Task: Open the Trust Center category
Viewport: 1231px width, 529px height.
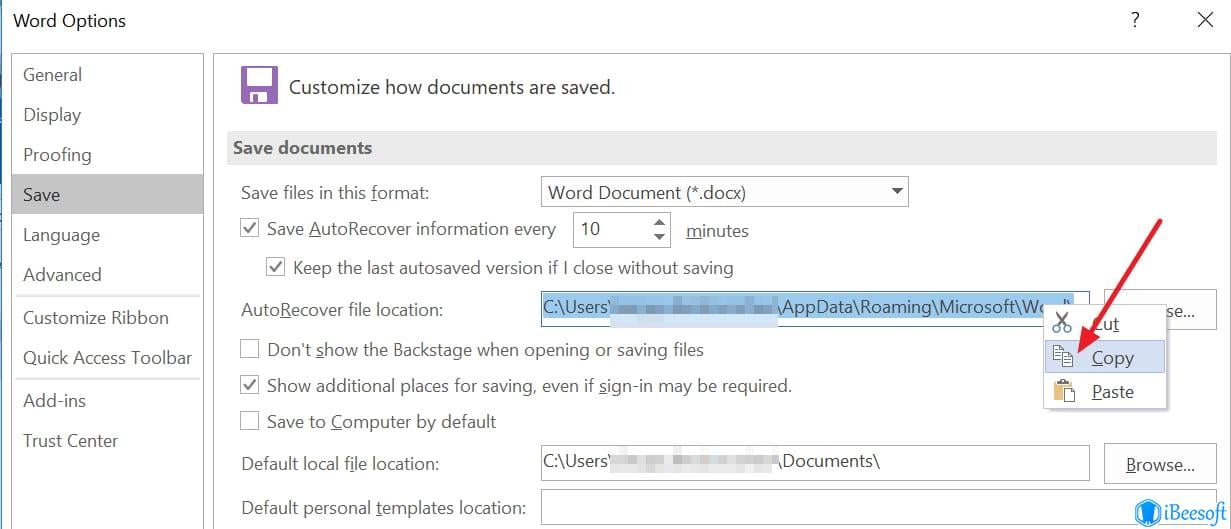Action: pos(108,441)
